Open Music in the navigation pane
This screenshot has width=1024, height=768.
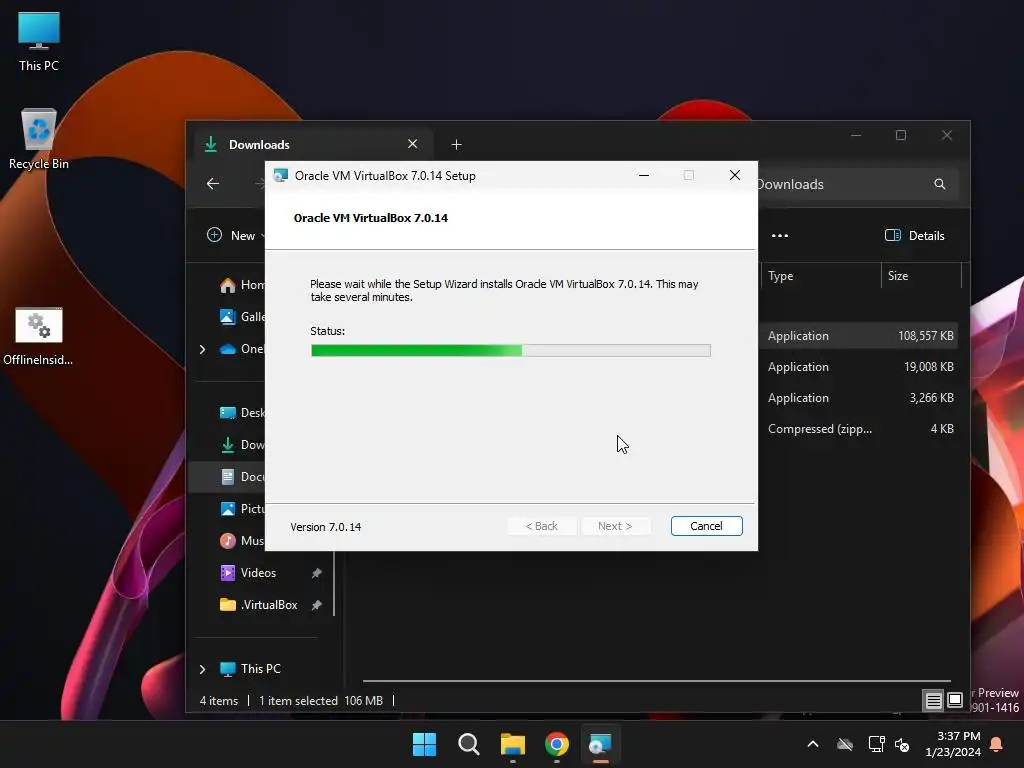tap(242, 541)
